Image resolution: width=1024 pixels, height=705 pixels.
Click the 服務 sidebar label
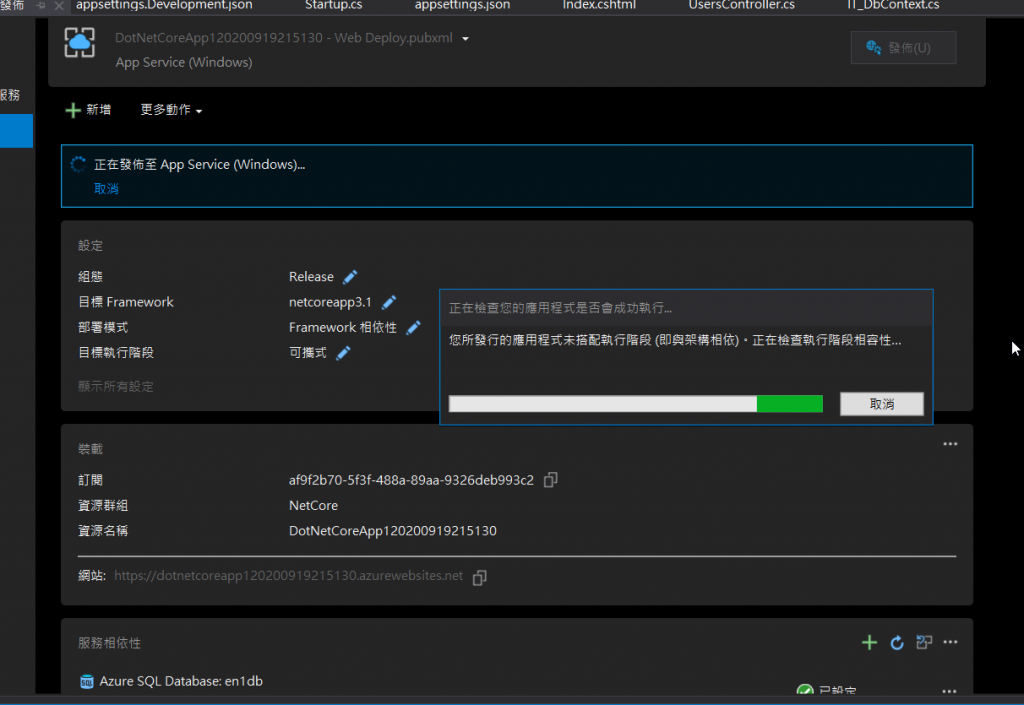(x=10, y=95)
